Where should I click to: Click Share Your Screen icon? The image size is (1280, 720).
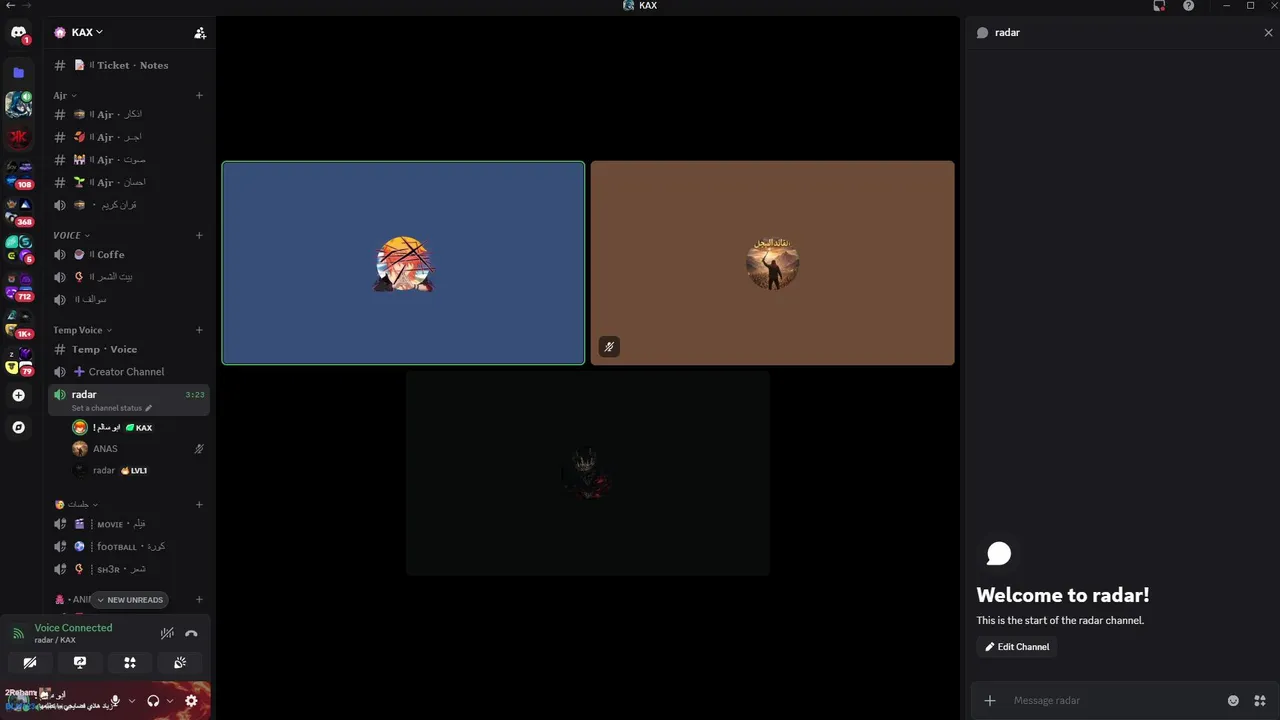pyautogui.click(x=80, y=662)
